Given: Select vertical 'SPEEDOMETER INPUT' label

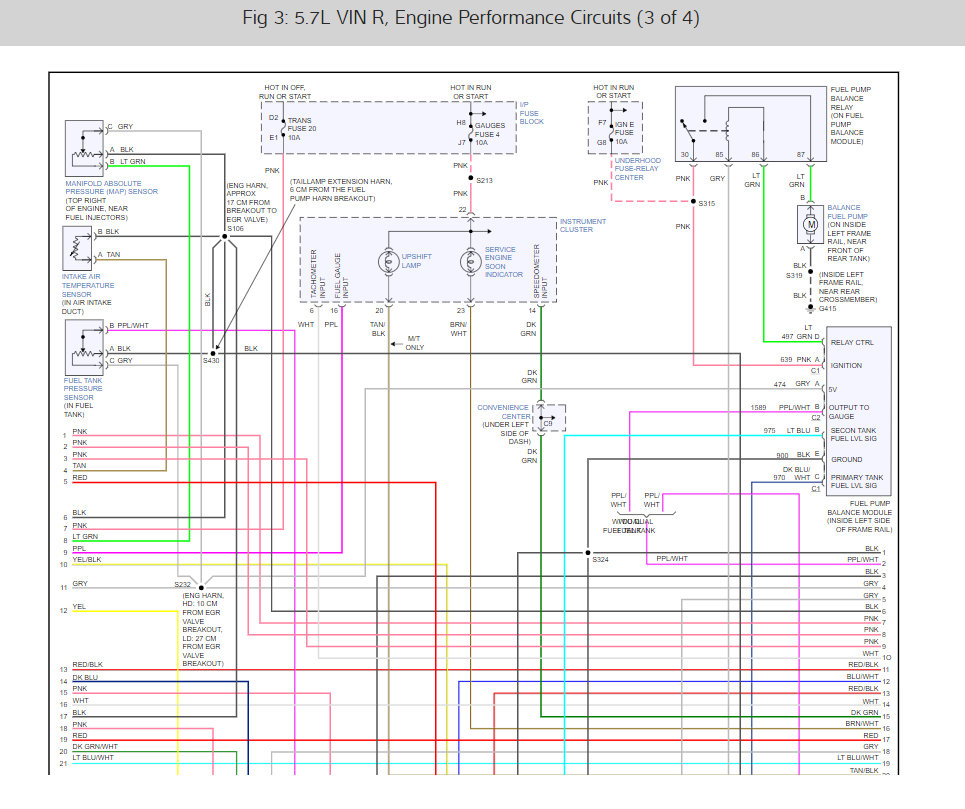Looking at the screenshot, I should [540, 271].
